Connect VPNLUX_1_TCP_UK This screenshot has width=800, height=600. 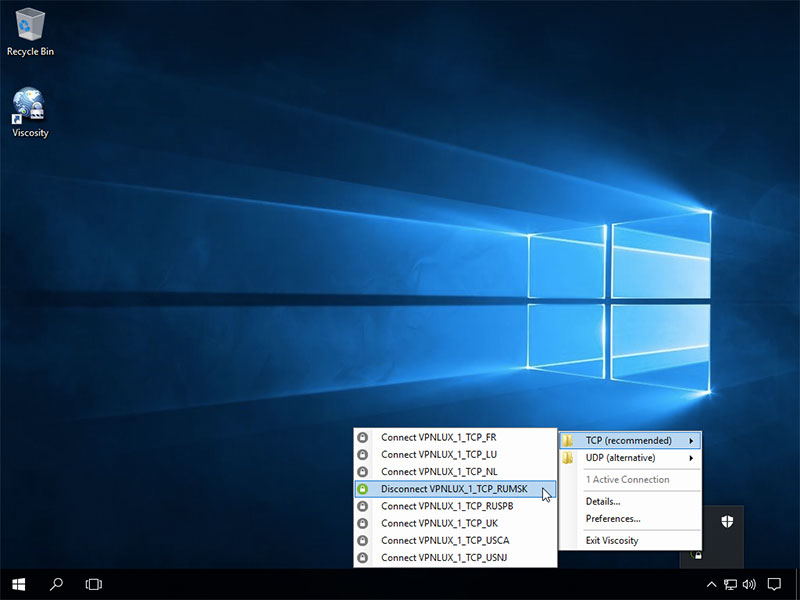[x=455, y=523]
